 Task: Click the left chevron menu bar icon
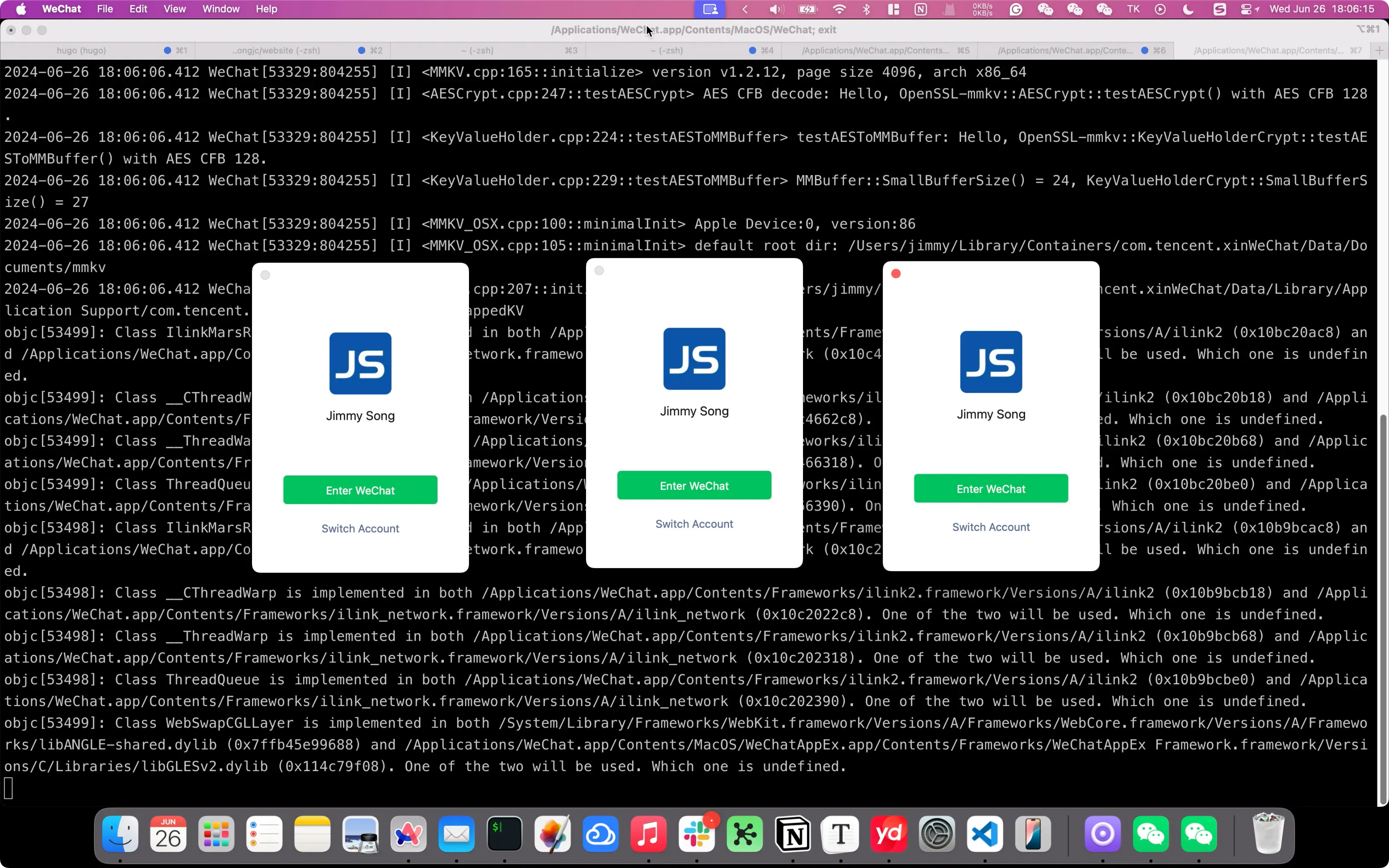pos(746,9)
